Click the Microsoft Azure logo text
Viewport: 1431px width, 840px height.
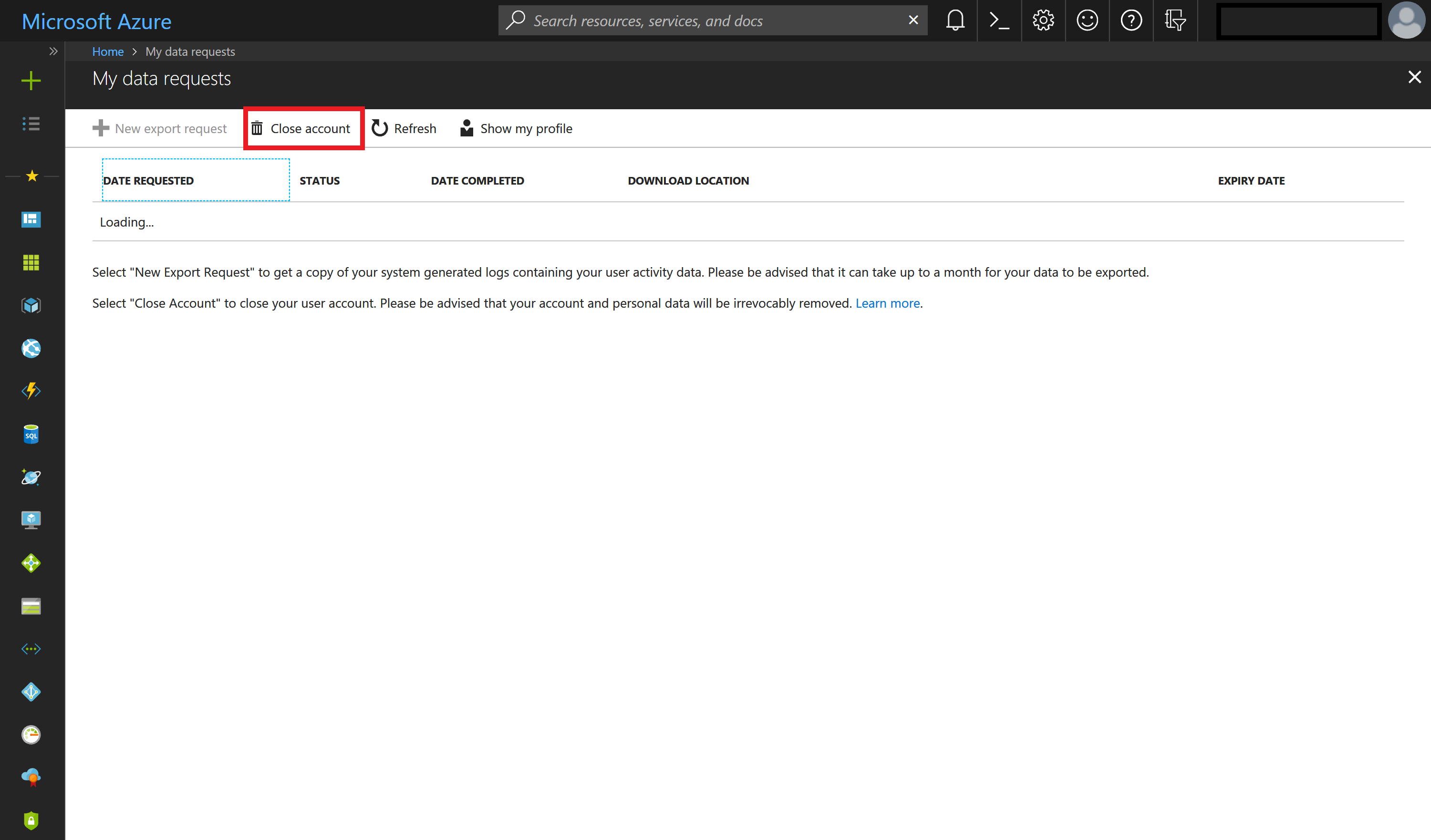tap(97, 19)
